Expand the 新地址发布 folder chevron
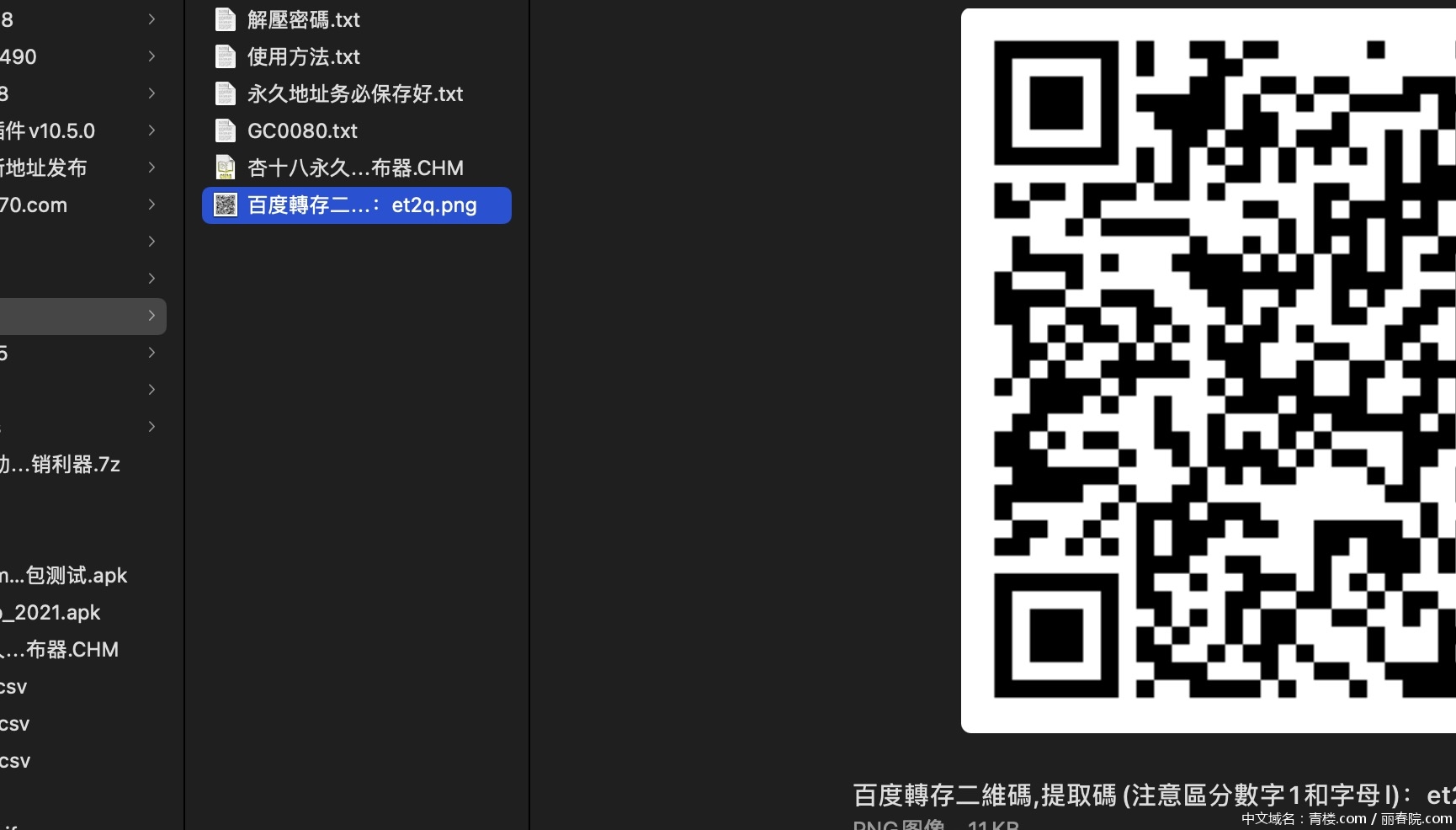The width and height of the screenshot is (1456, 830). (151, 168)
